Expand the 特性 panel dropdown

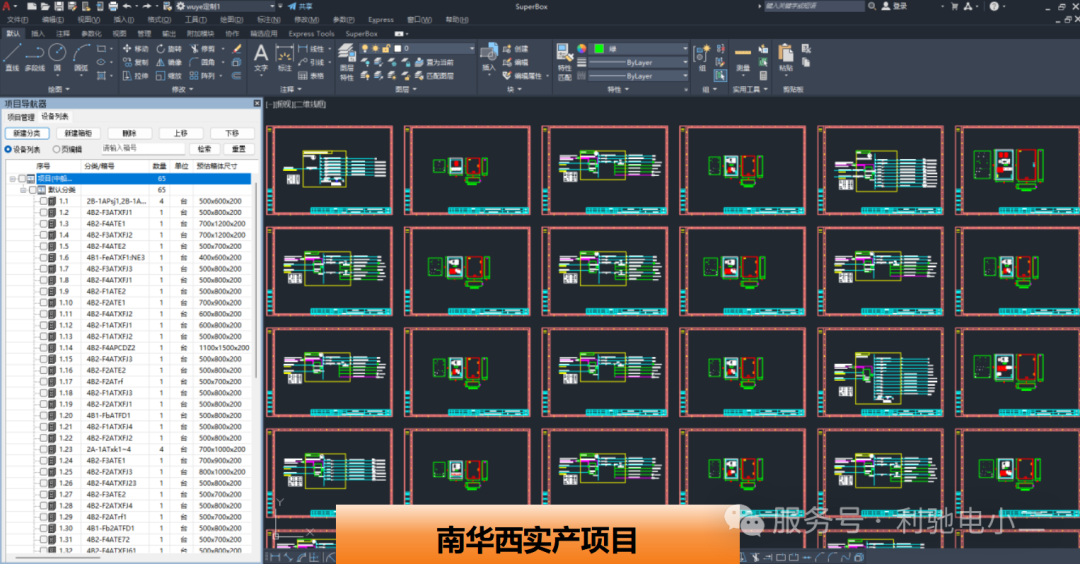[x=617, y=89]
